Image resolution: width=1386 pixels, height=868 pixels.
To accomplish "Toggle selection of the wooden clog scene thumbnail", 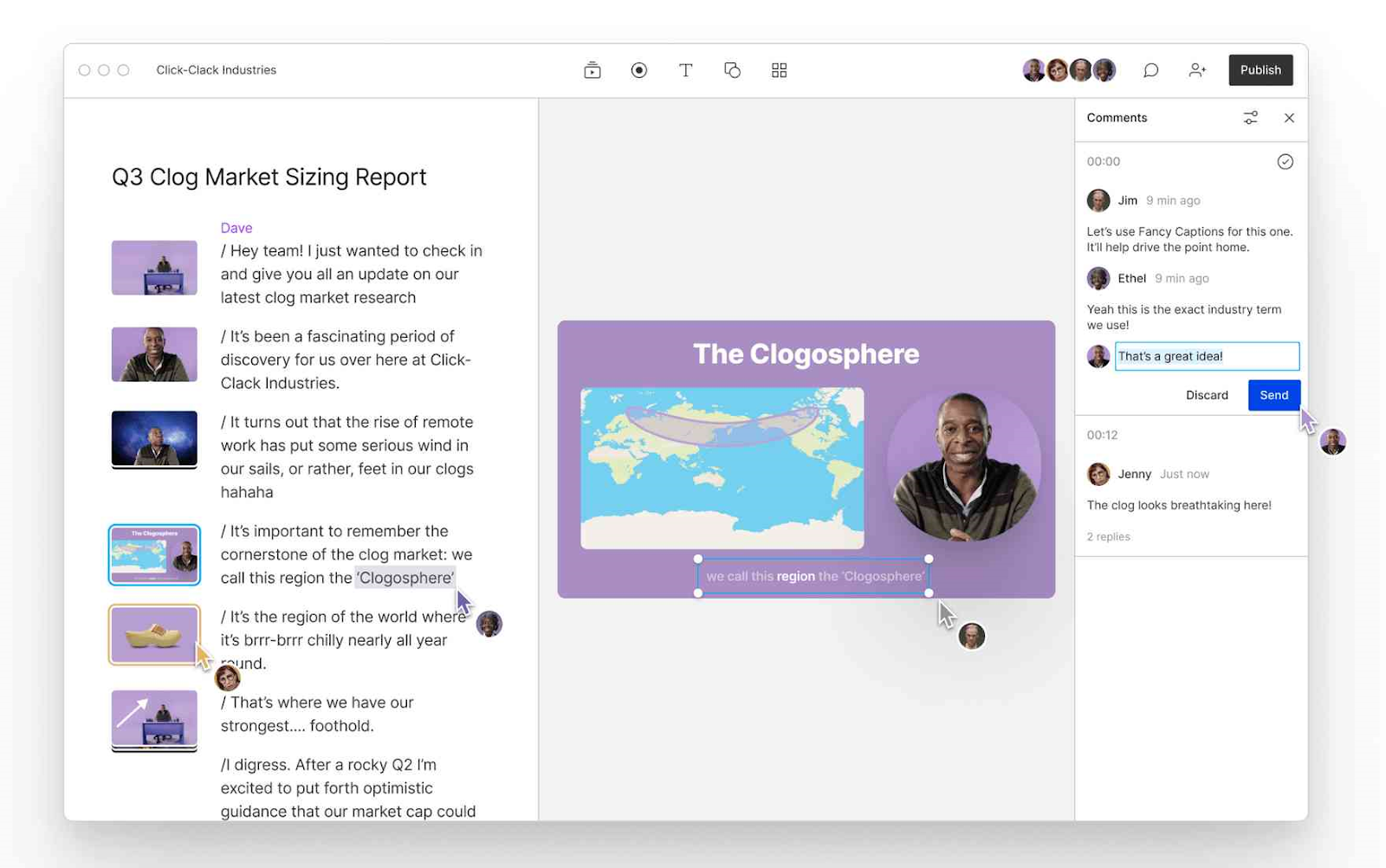I will point(154,635).
